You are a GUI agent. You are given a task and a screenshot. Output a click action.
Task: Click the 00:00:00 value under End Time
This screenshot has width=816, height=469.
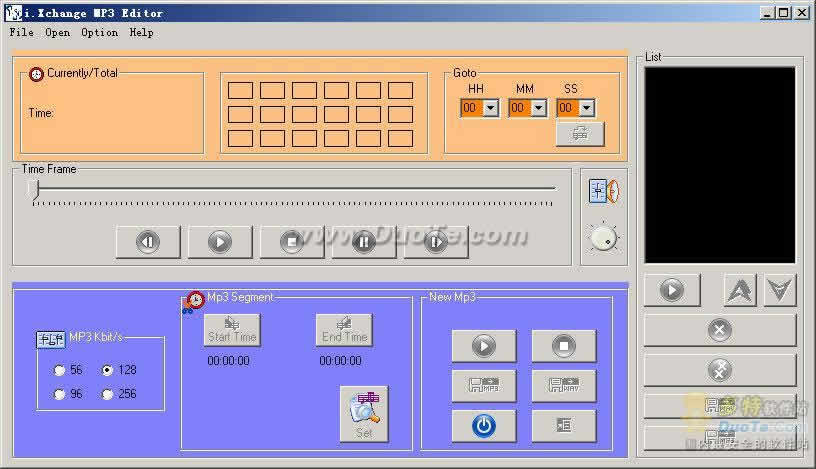(x=340, y=361)
